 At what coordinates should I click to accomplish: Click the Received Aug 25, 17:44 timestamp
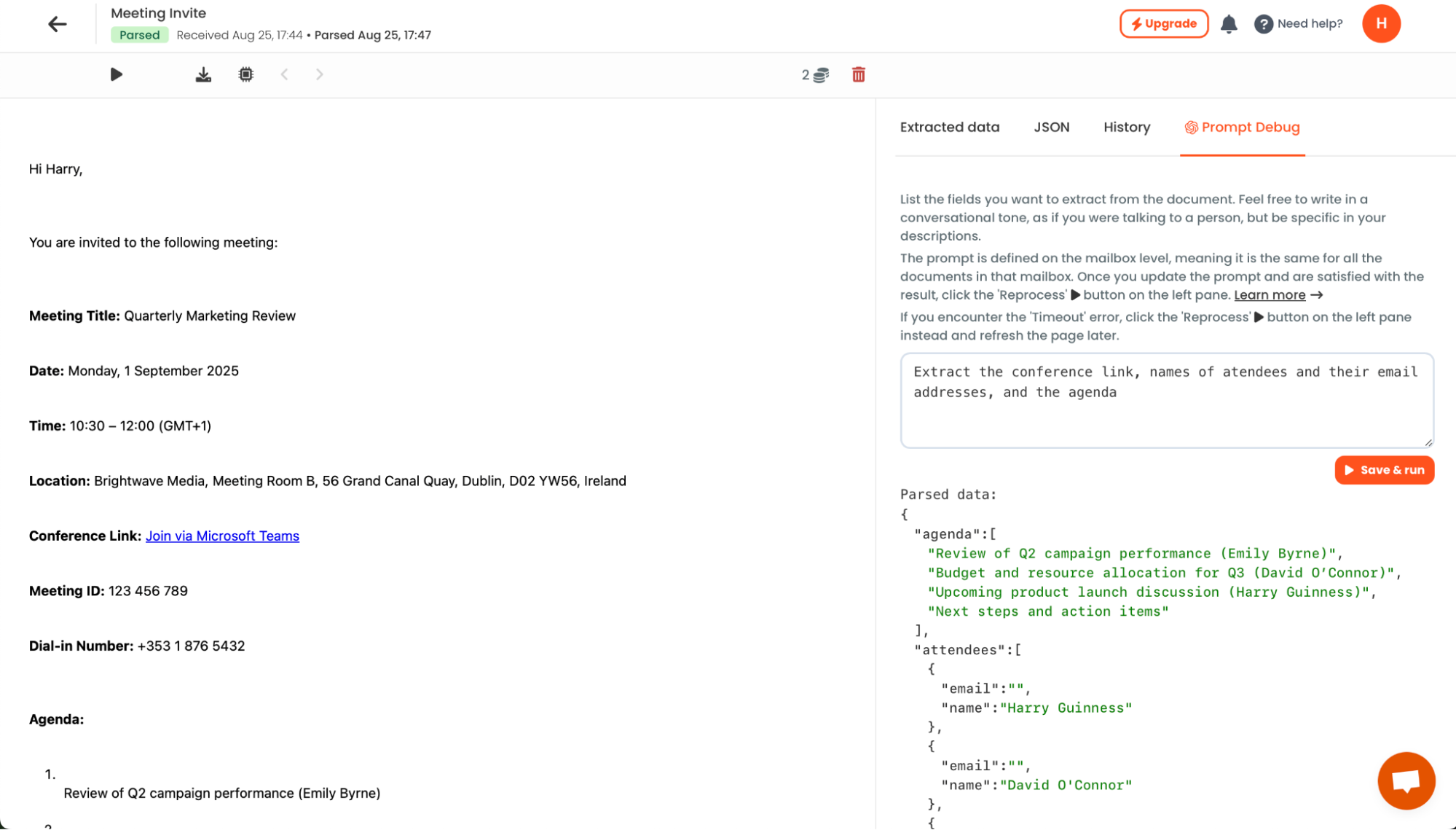point(239,35)
